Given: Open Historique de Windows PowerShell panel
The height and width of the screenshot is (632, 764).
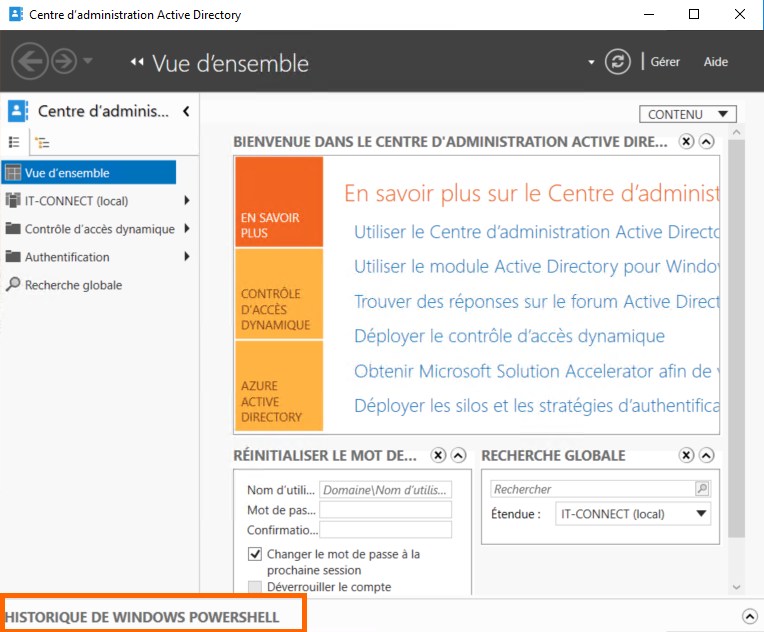Looking at the screenshot, I should [142, 617].
